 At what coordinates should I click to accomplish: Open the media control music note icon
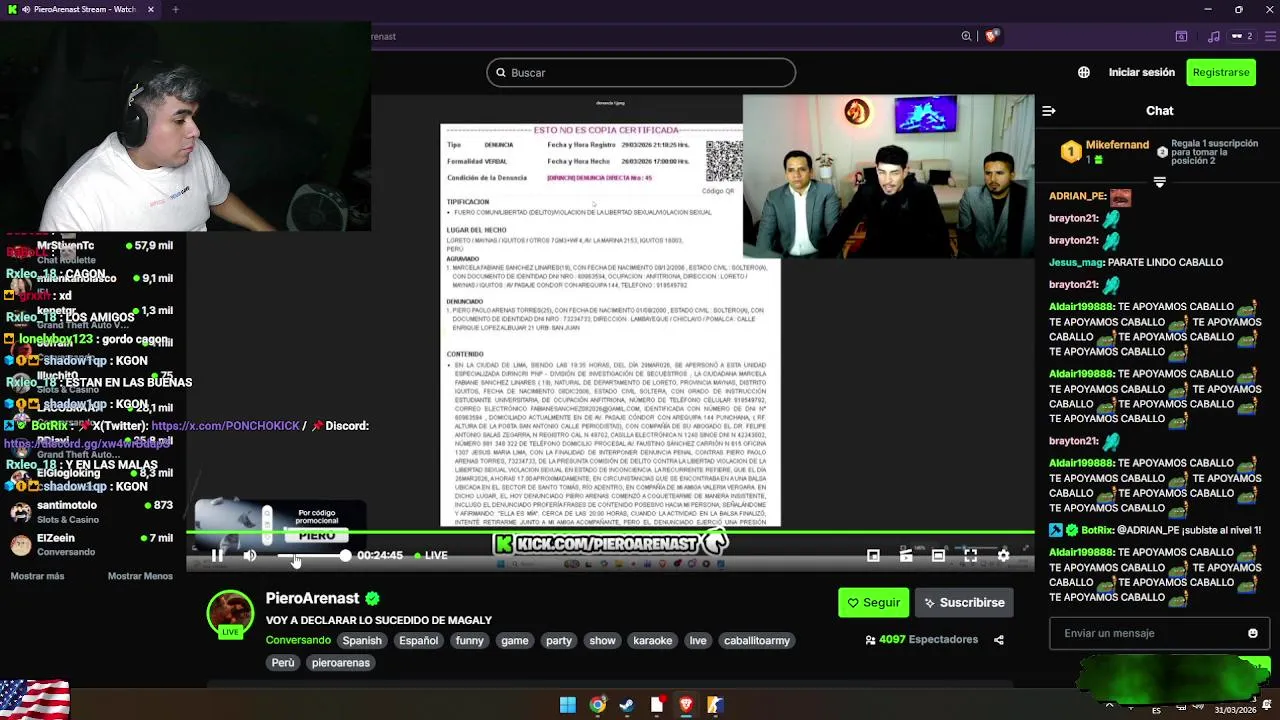pos(1214,36)
